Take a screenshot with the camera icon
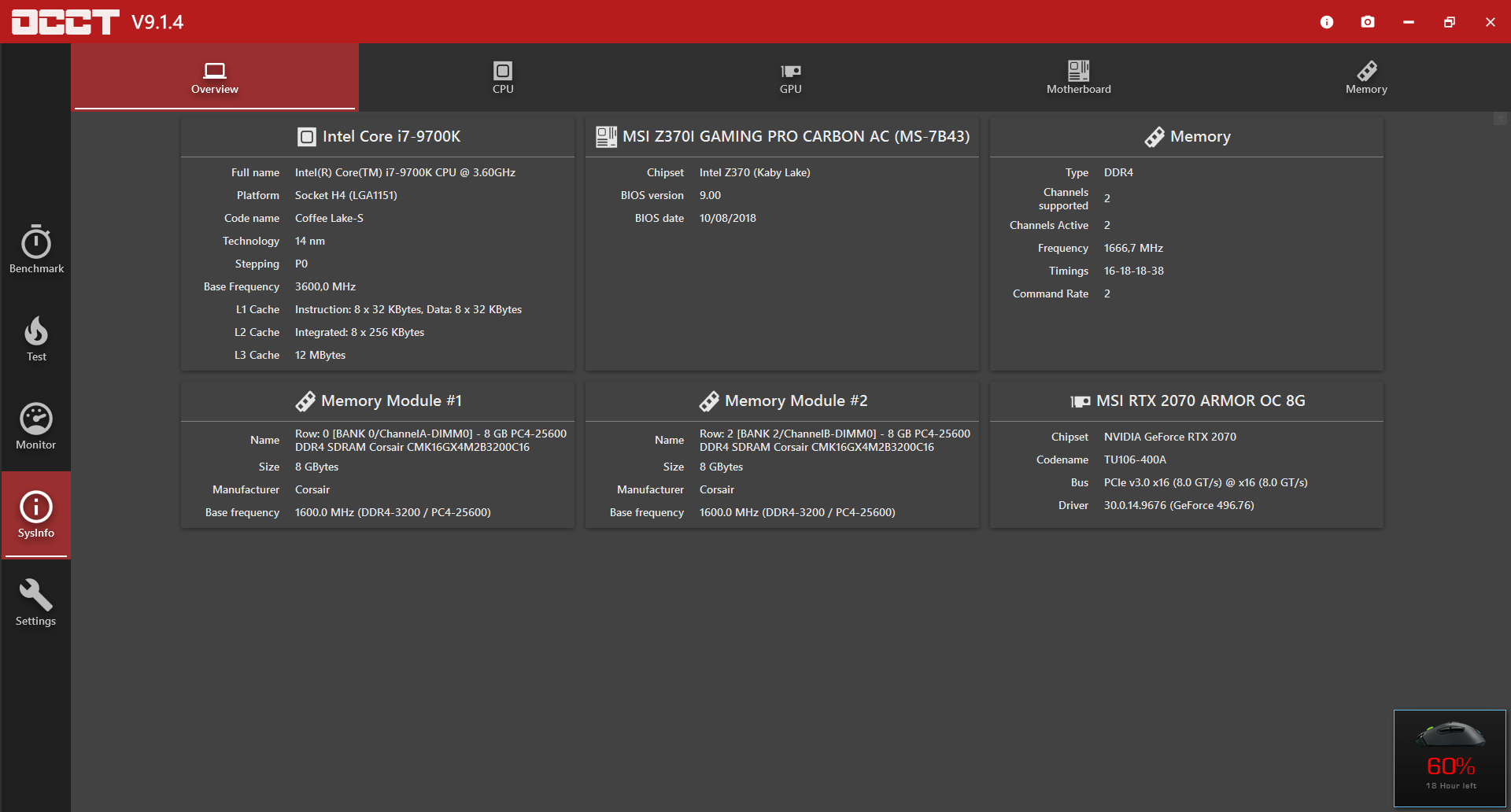The width and height of the screenshot is (1511, 812). [x=1368, y=22]
